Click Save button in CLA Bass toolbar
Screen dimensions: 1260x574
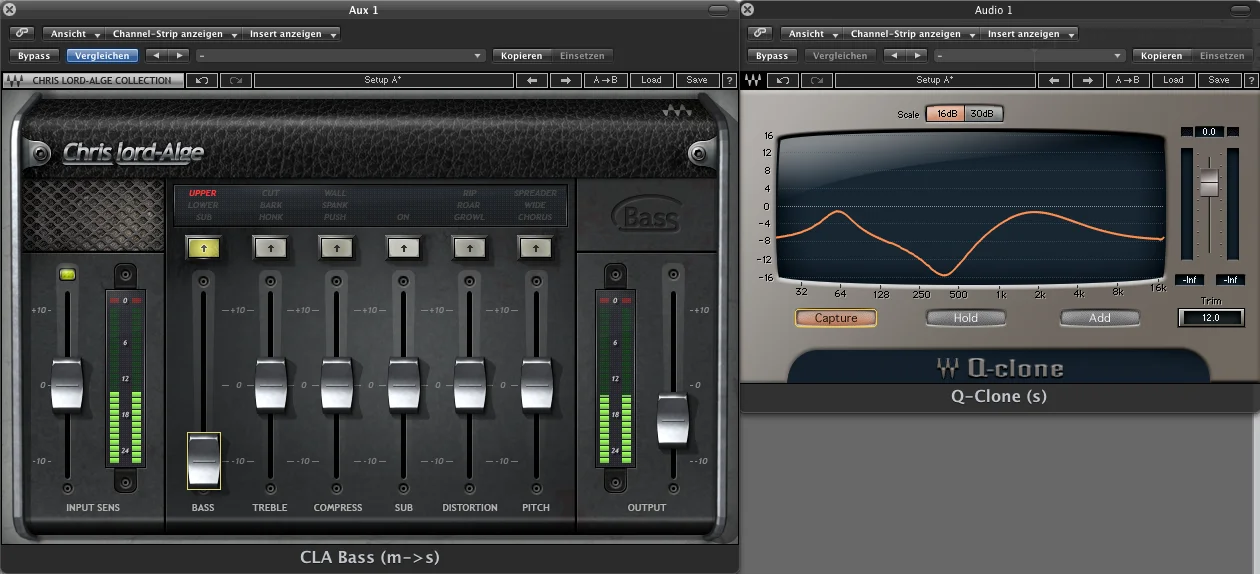point(697,80)
